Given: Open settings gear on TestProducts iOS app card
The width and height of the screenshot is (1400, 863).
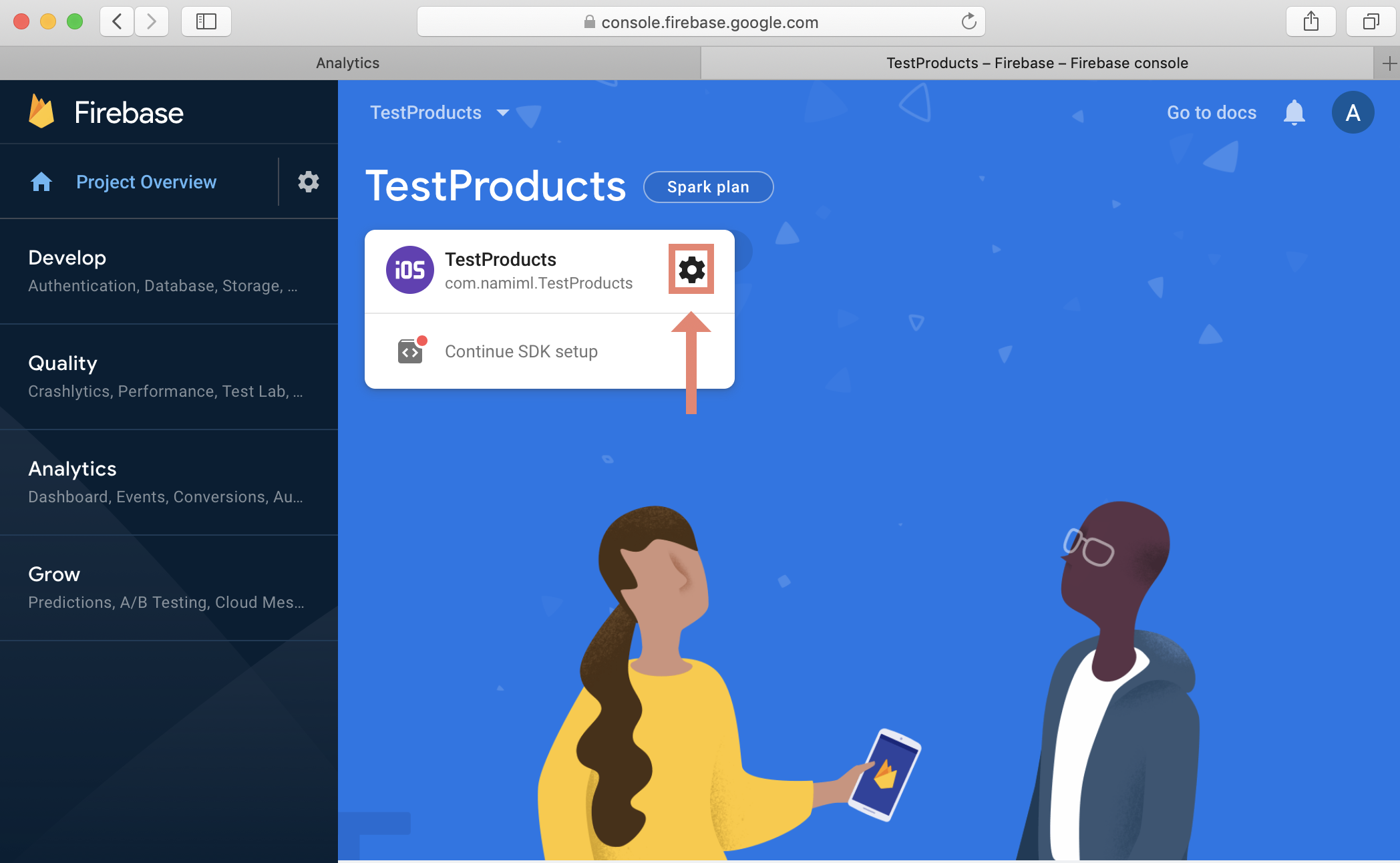Looking at the screenshot, I should [691, 269].
